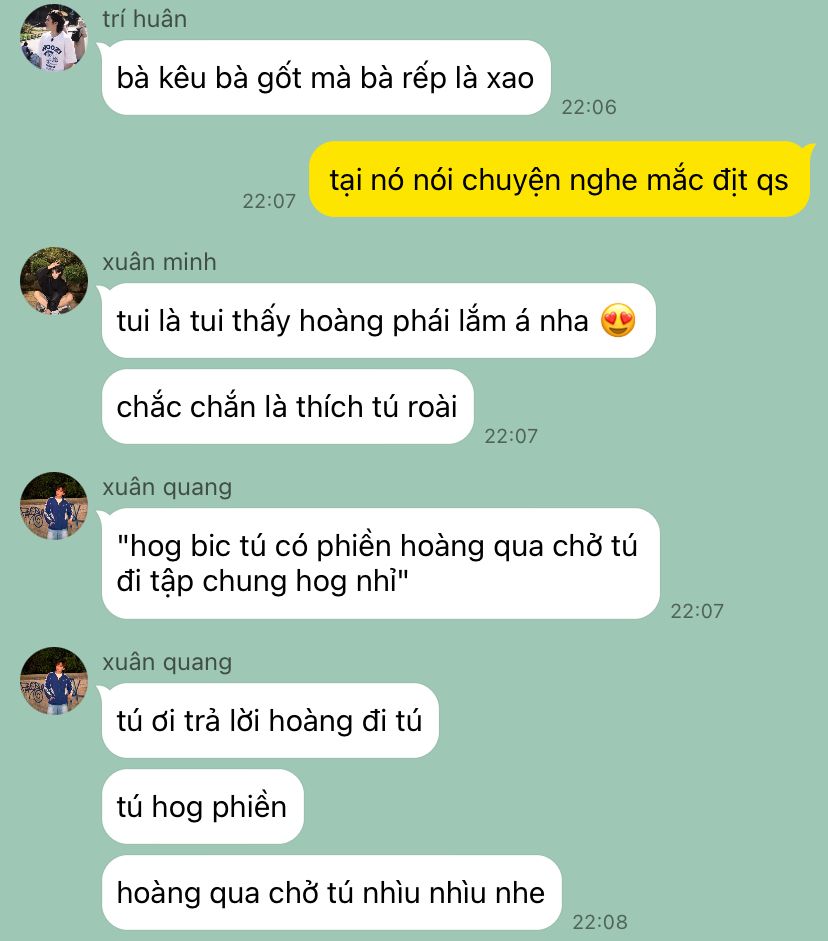
Task: Select the 'trí huân' sender name
Action: pyautogui.click(x=145, y=19)
